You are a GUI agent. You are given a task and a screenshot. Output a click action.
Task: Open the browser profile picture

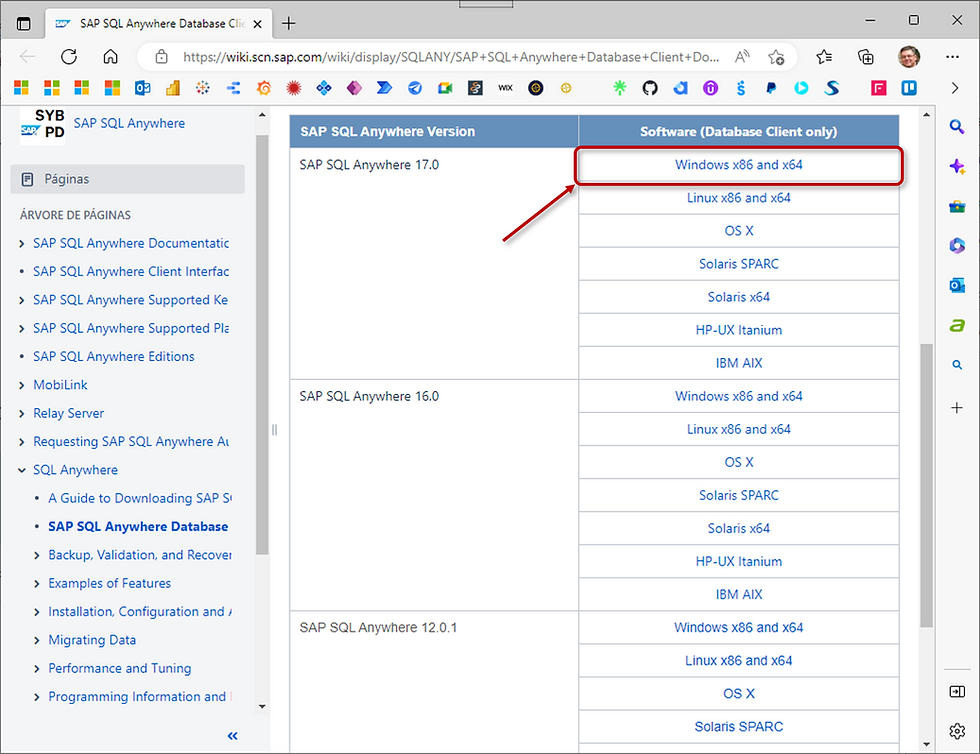pos(909,57)
